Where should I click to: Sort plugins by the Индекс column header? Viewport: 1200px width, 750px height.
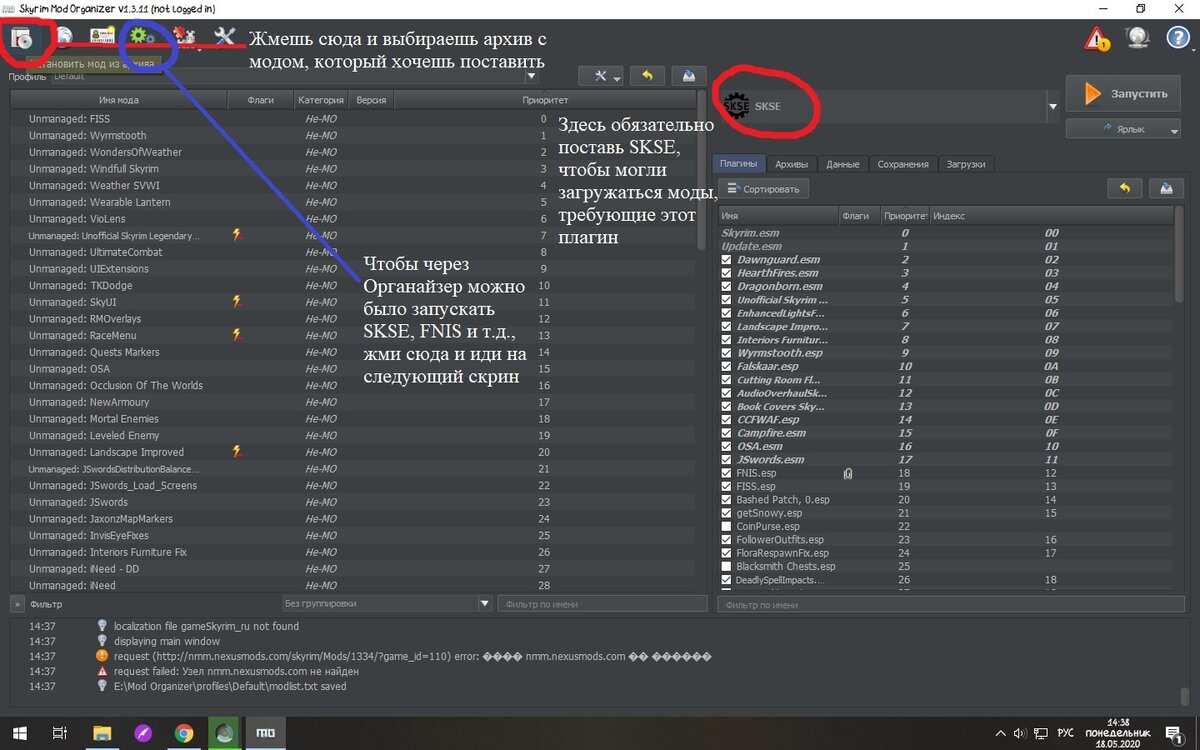(1052, 215)
